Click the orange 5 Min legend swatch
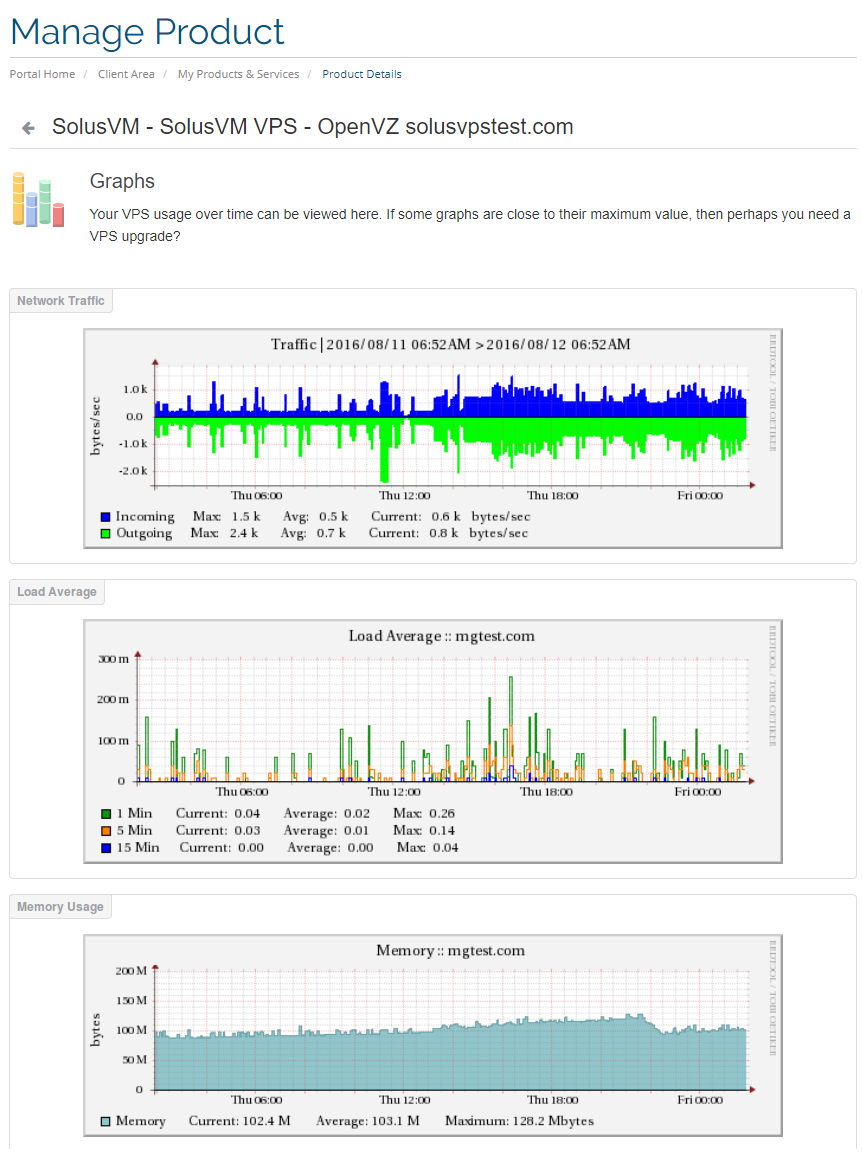The width and height of the screenshot is (862, 1152). click(106, 831)
